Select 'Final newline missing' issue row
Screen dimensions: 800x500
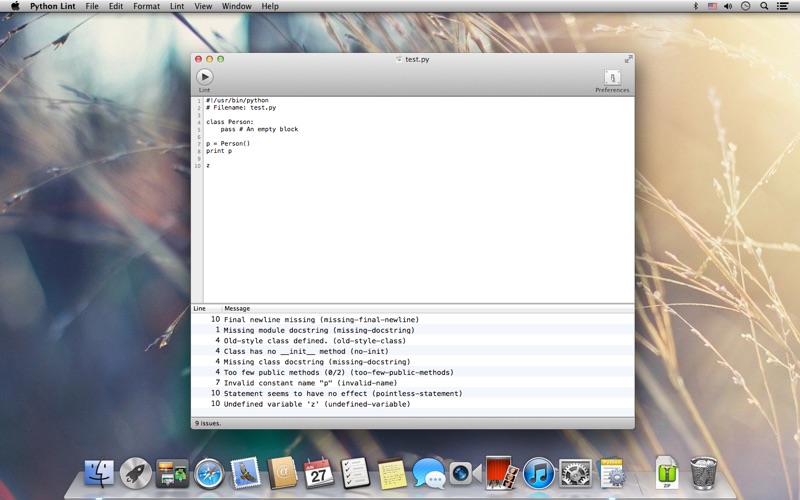[x=413, y=319]
